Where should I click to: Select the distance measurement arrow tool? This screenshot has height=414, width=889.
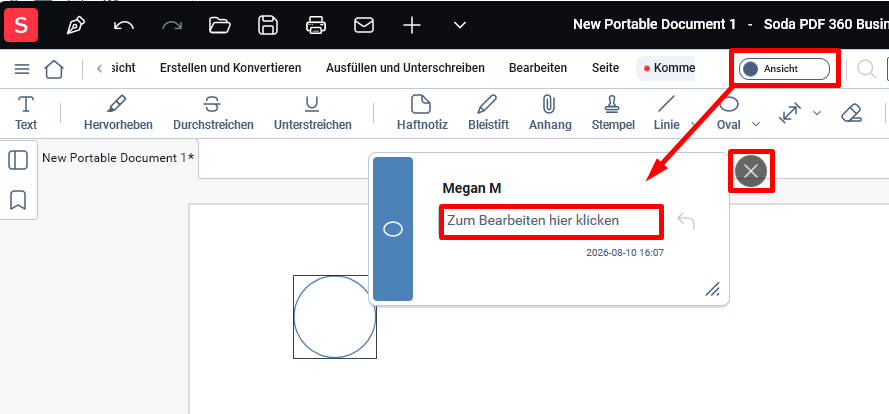[790, 113]
